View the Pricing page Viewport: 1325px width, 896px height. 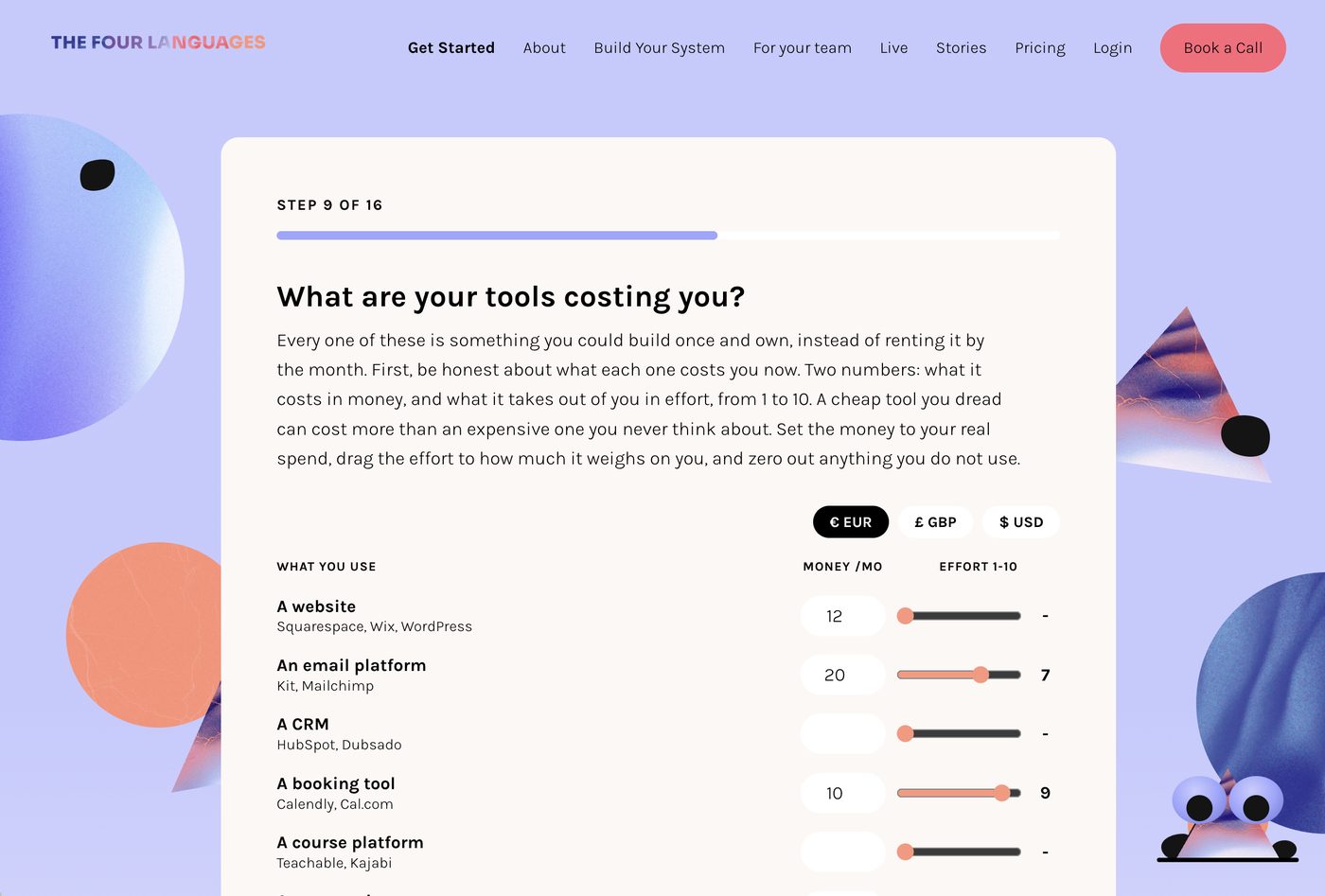click(x=1040, y=48)
